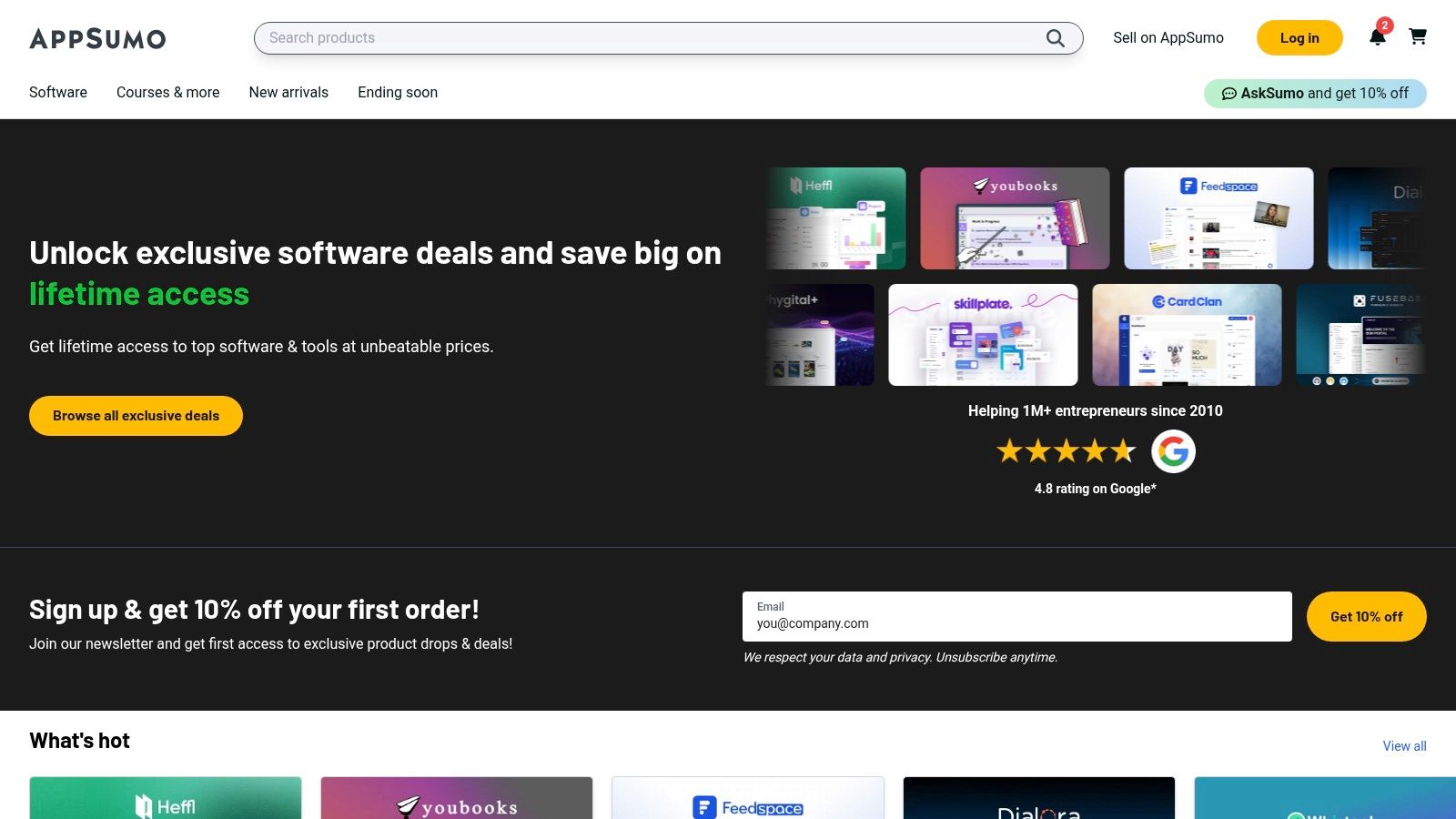Click the search magnifier icon

1055,38
